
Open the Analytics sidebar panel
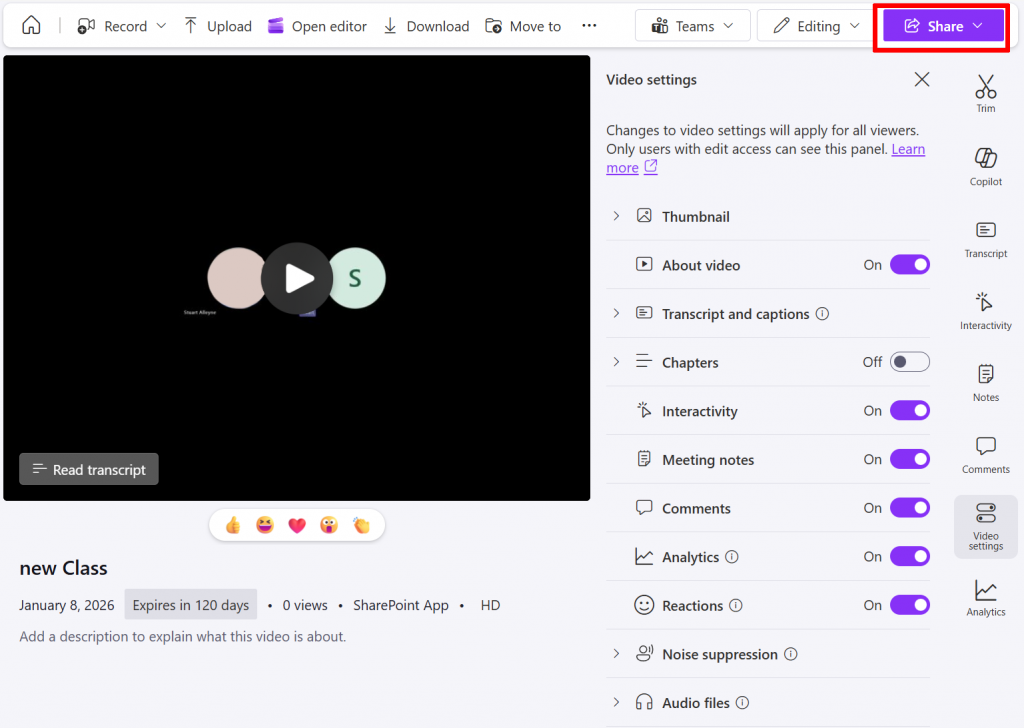point(985,597)
